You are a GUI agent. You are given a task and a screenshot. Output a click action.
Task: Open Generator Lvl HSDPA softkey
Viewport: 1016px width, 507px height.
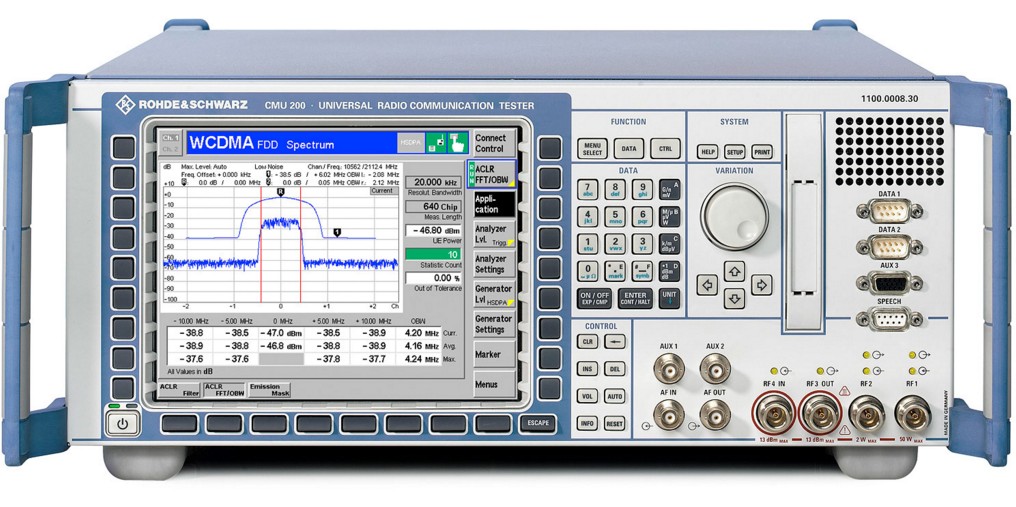(494, 295)
